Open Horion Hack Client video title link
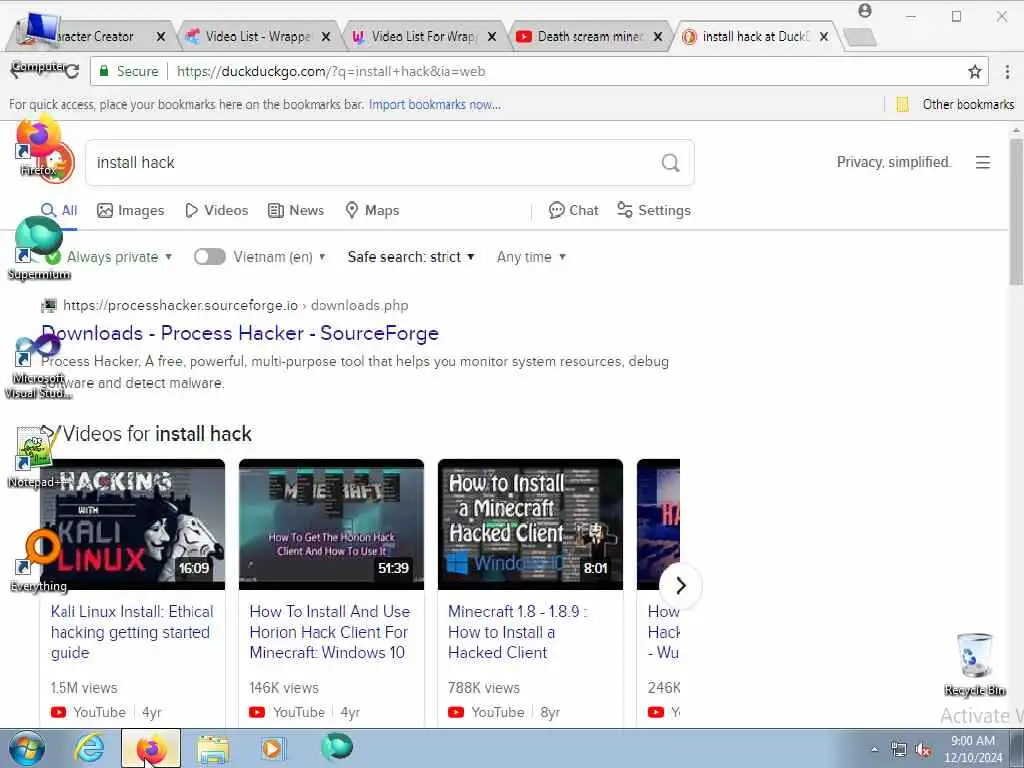 [330, 632]
